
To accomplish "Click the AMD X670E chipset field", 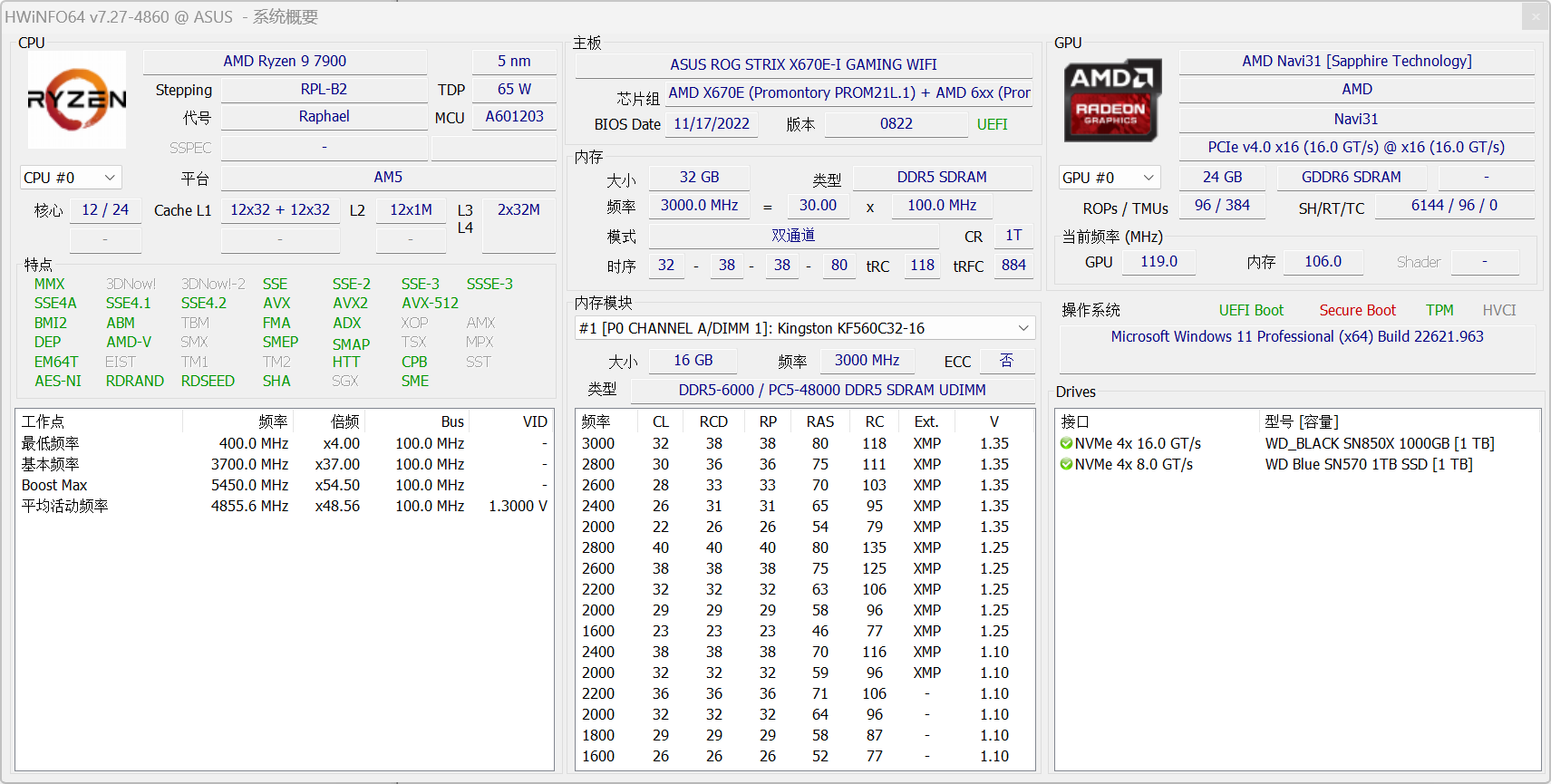I will tap(849, 92).
